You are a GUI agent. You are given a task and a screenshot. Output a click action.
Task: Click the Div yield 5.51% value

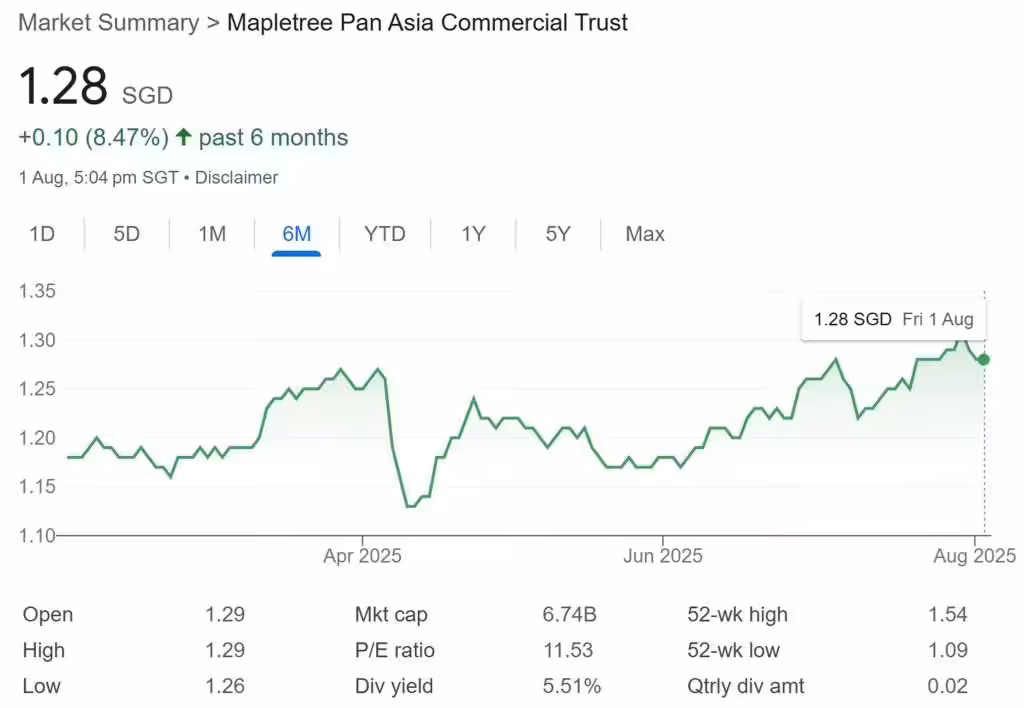tap(573, 686)
